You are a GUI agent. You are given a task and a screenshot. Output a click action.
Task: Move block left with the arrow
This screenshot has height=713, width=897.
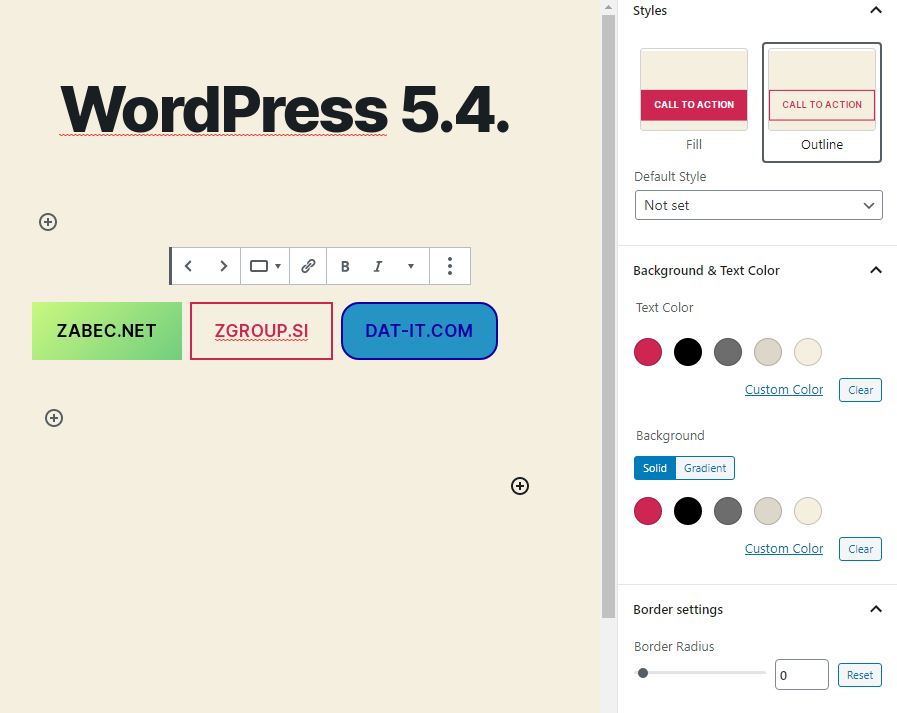pyautogui.click(x=188, y=266)
